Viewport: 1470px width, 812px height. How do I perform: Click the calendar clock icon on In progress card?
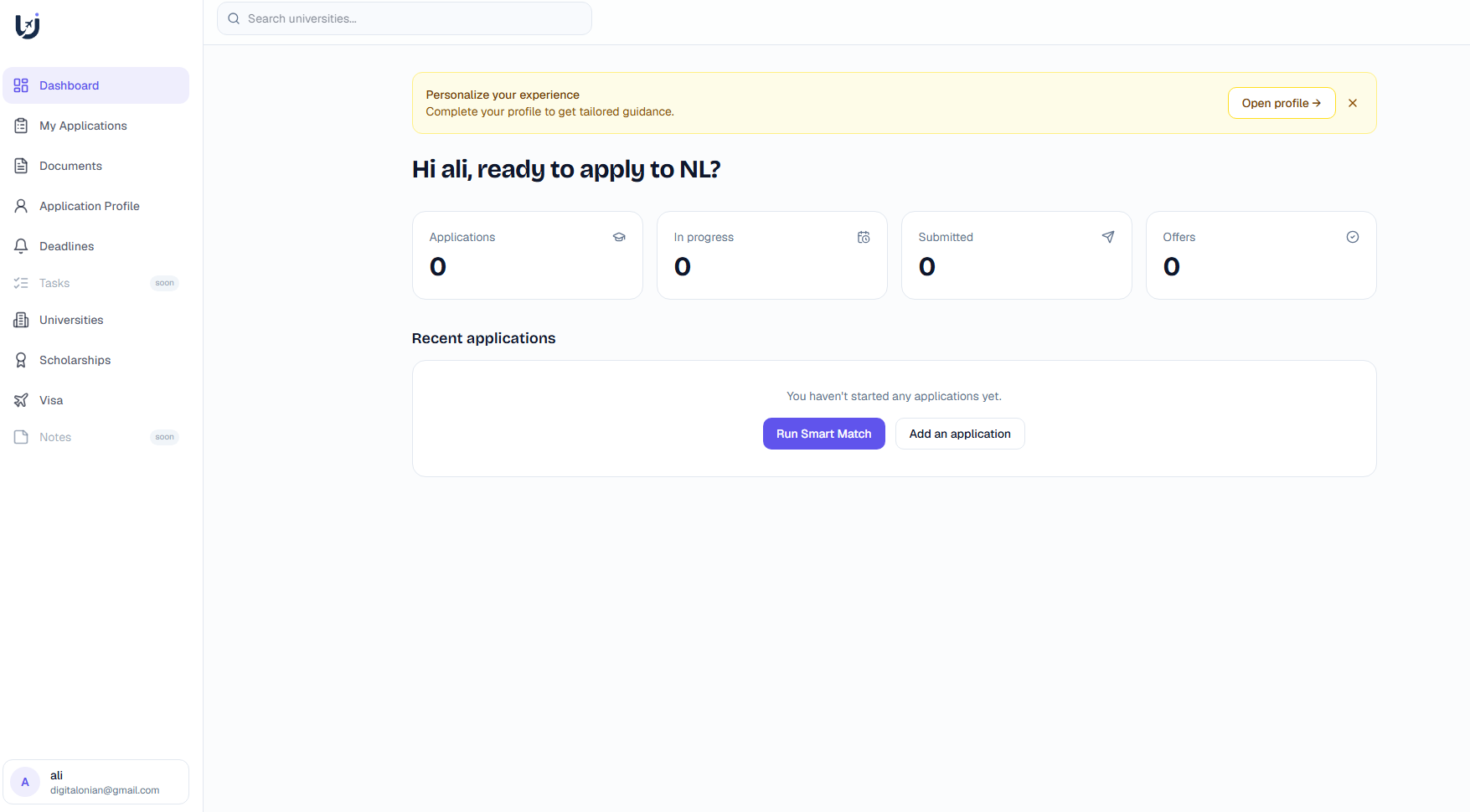click(864, 237)
